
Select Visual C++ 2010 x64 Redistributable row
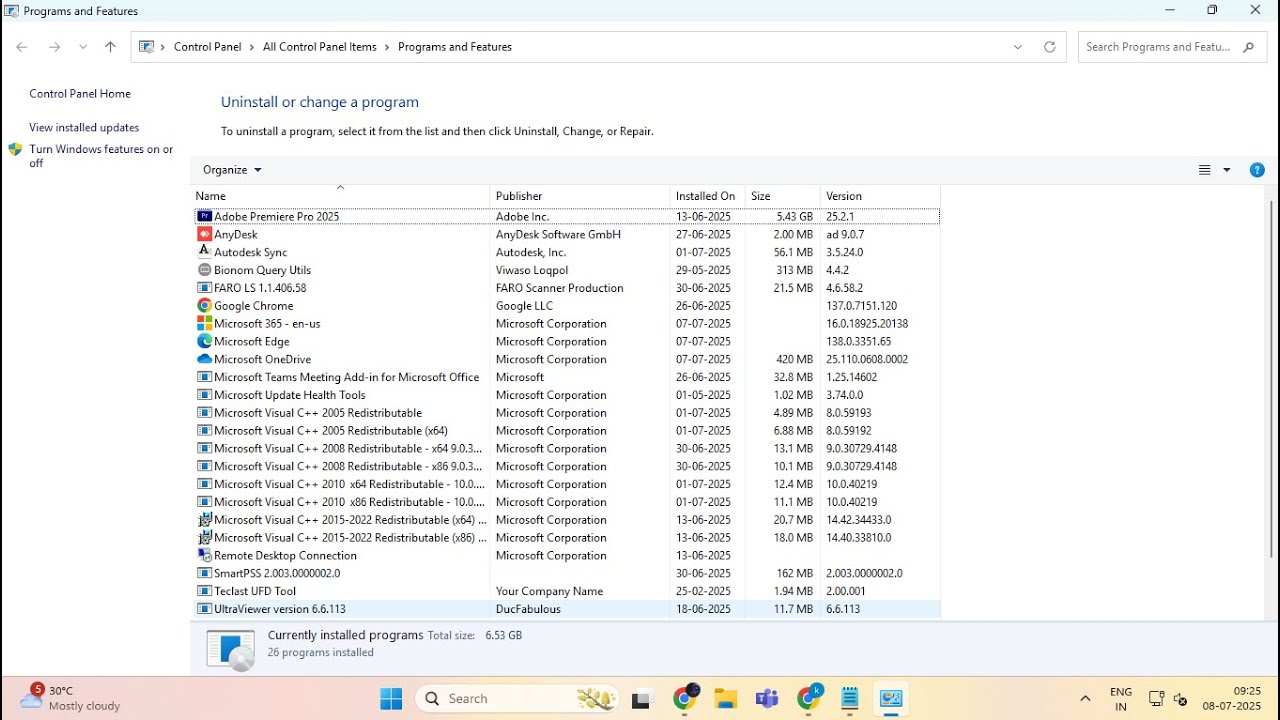tap(566, 484)
